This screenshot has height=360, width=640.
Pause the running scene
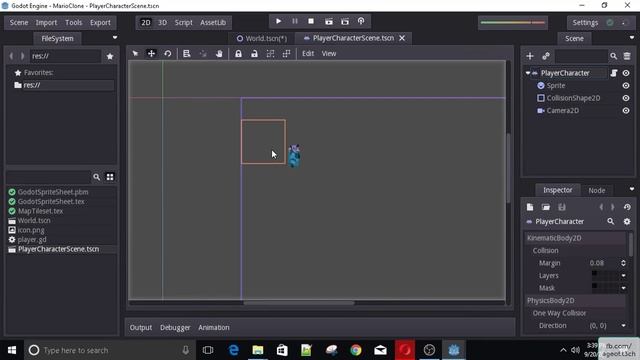pyautogui.click(x=295, y=21)
